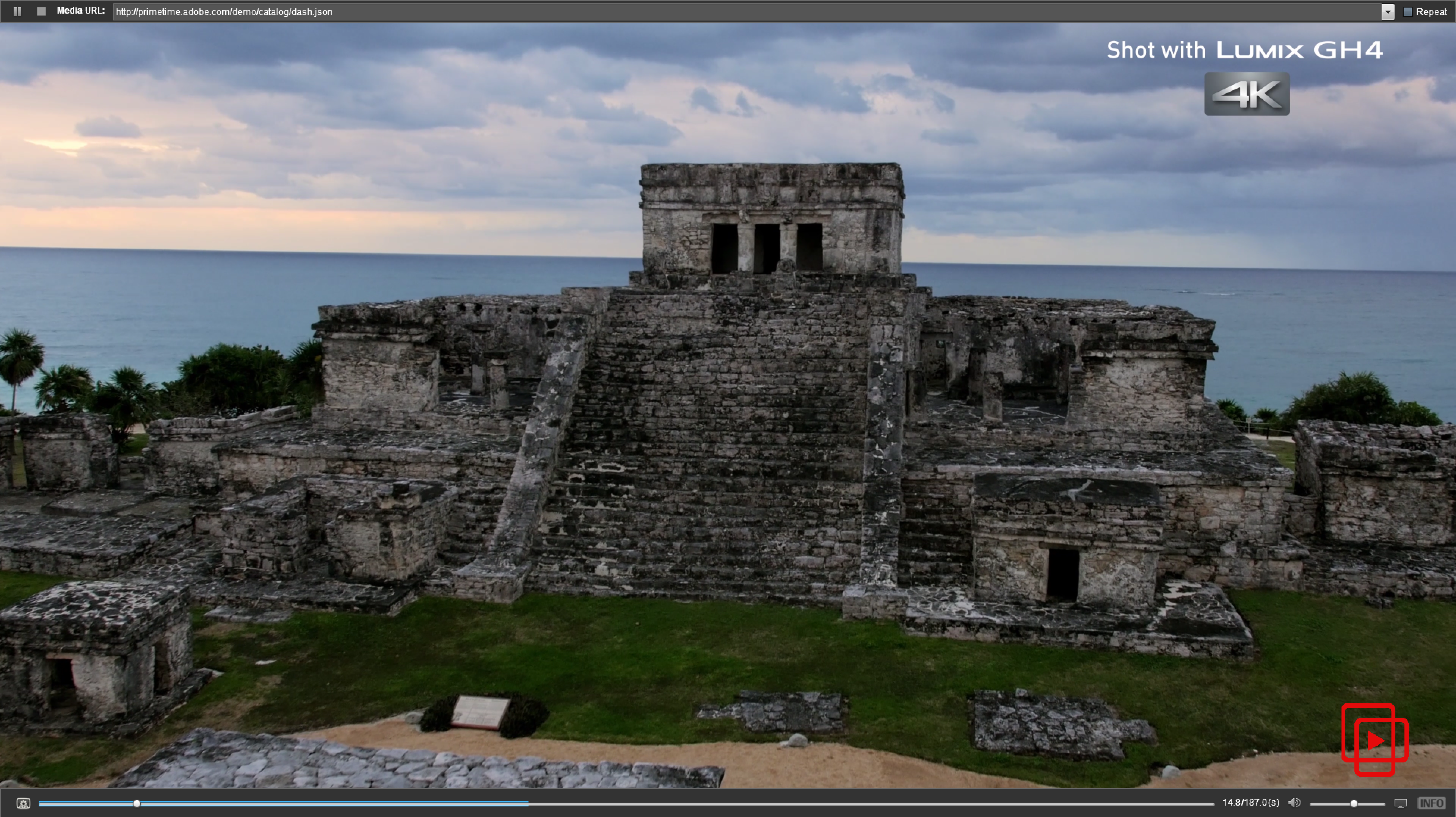
Task: Click the Repeat label text
Action: click(1431, 12)
